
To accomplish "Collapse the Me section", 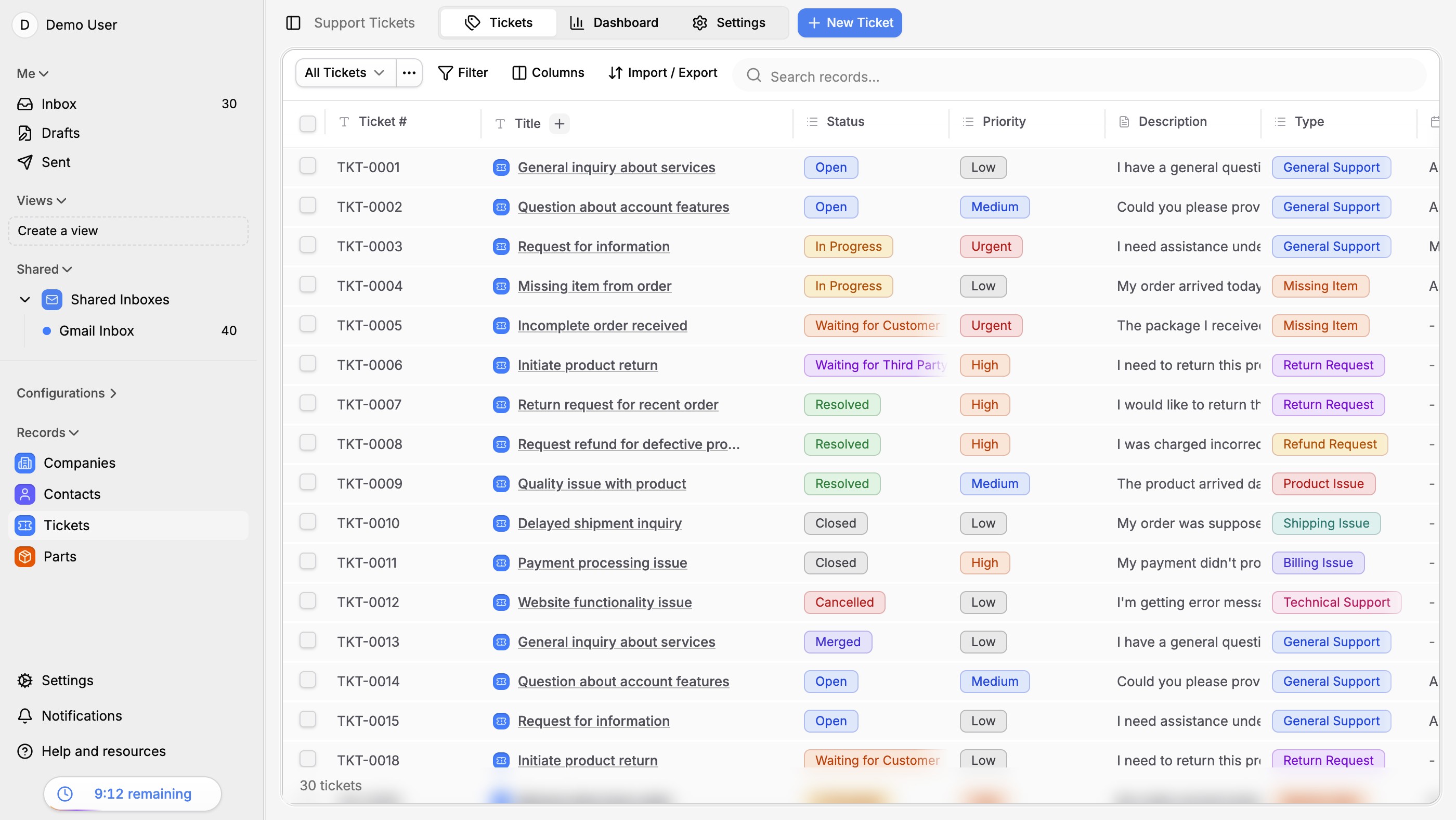I will [x=33, y=73].
